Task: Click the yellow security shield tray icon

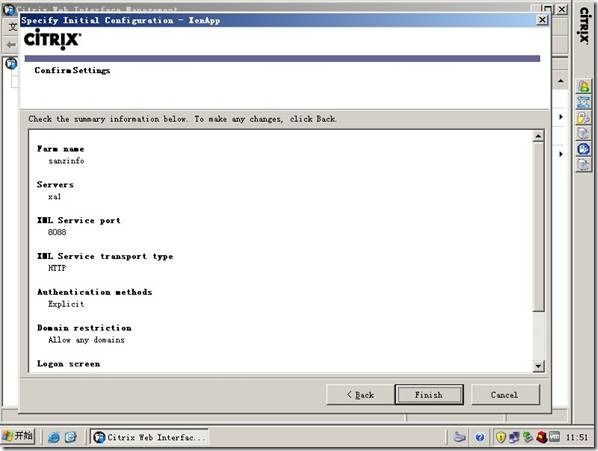Action: click(x=501, y=437)
